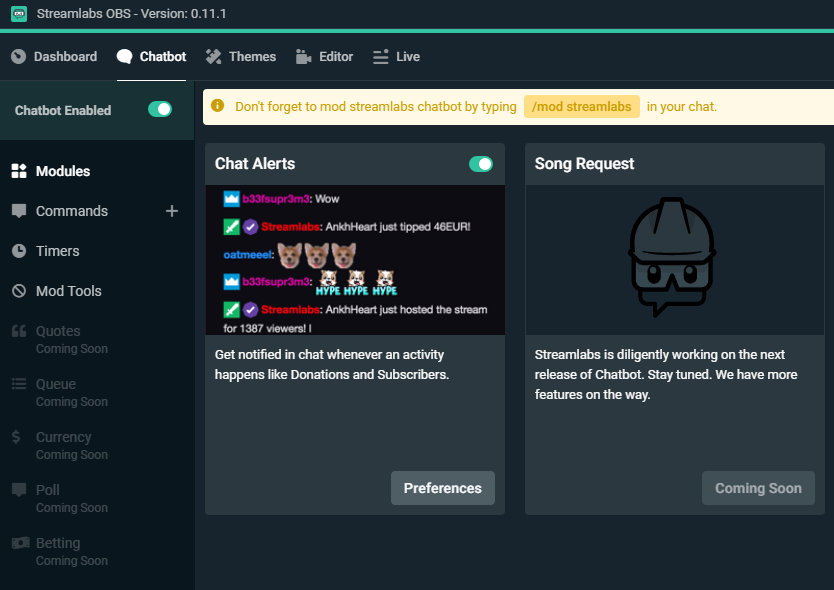
Task: Click the Mod Tools ban icon
Action: tap(19, 291)
